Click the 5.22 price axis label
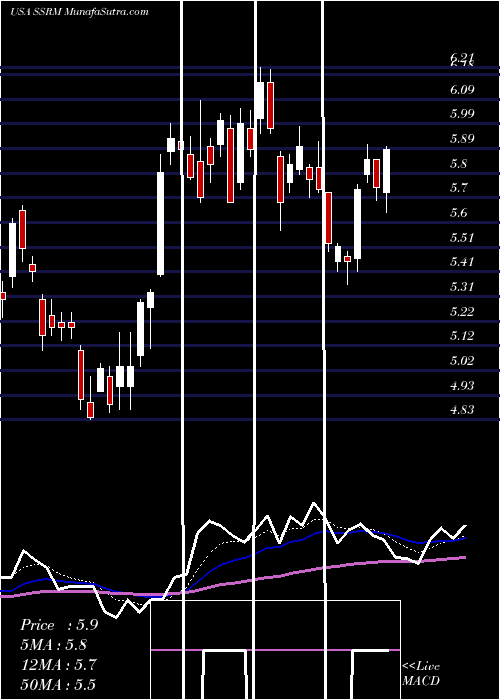500x700 pixels. click(462, 312)
